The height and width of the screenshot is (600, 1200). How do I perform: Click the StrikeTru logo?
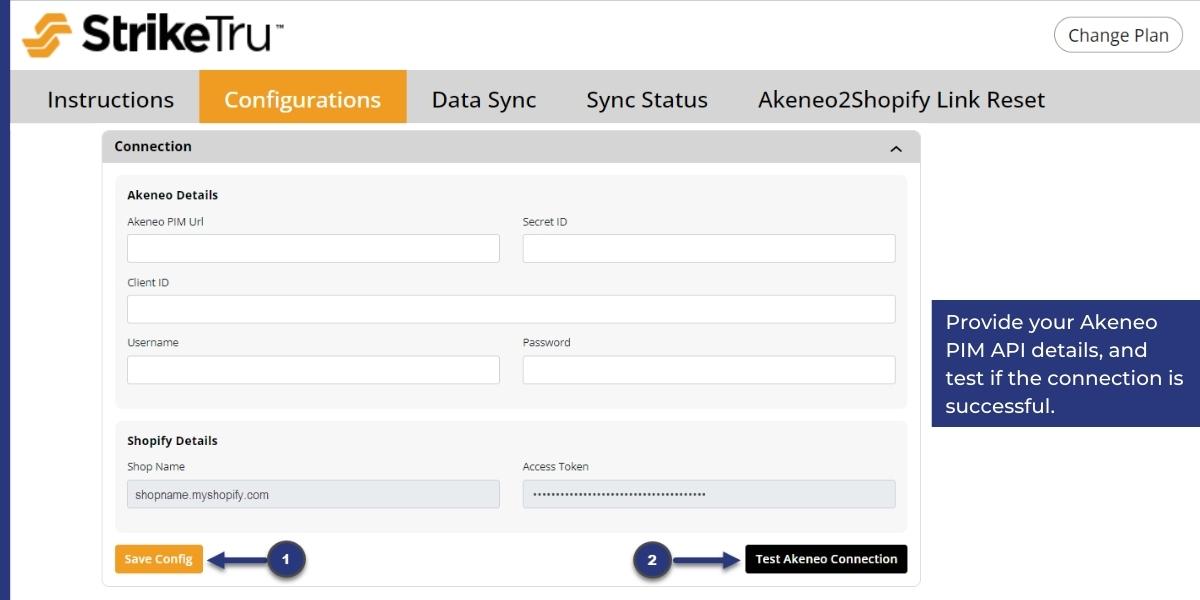point(153,34)
